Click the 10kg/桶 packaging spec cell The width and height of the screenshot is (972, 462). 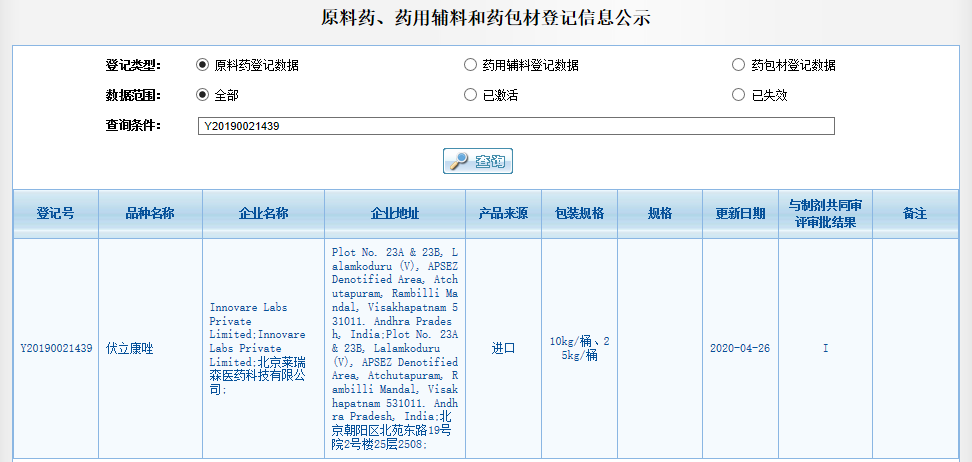pyautogui.click(x=580, y=349)
